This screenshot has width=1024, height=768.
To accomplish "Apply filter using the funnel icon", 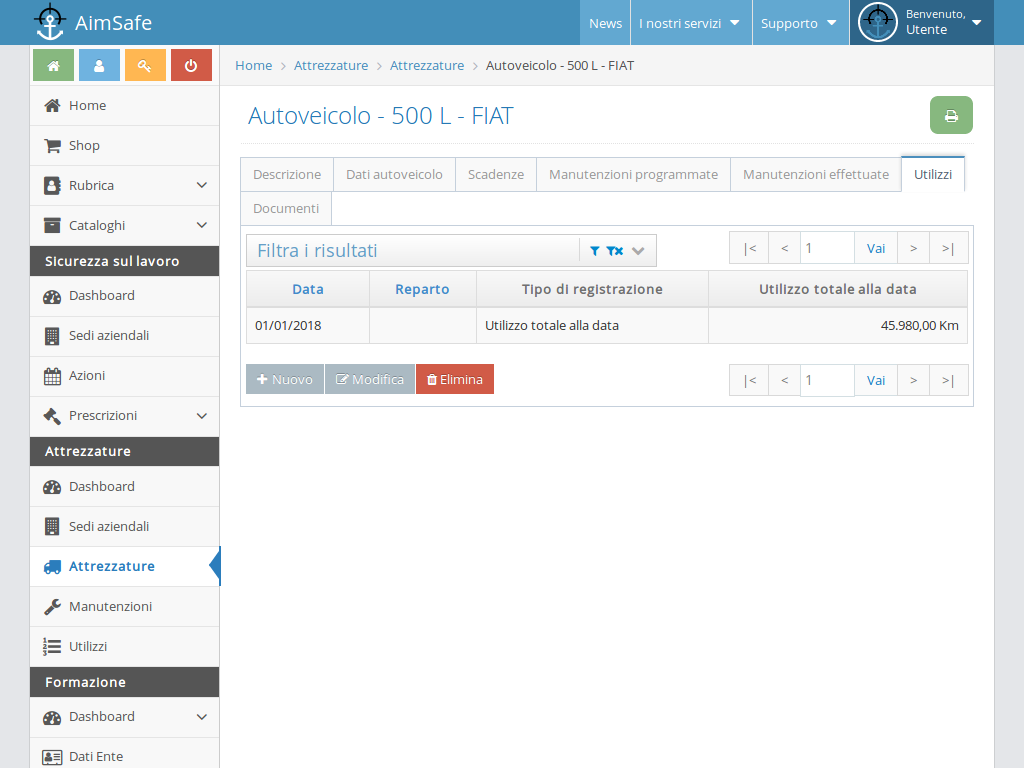I will pyautogui.click(x=594, y=251).
